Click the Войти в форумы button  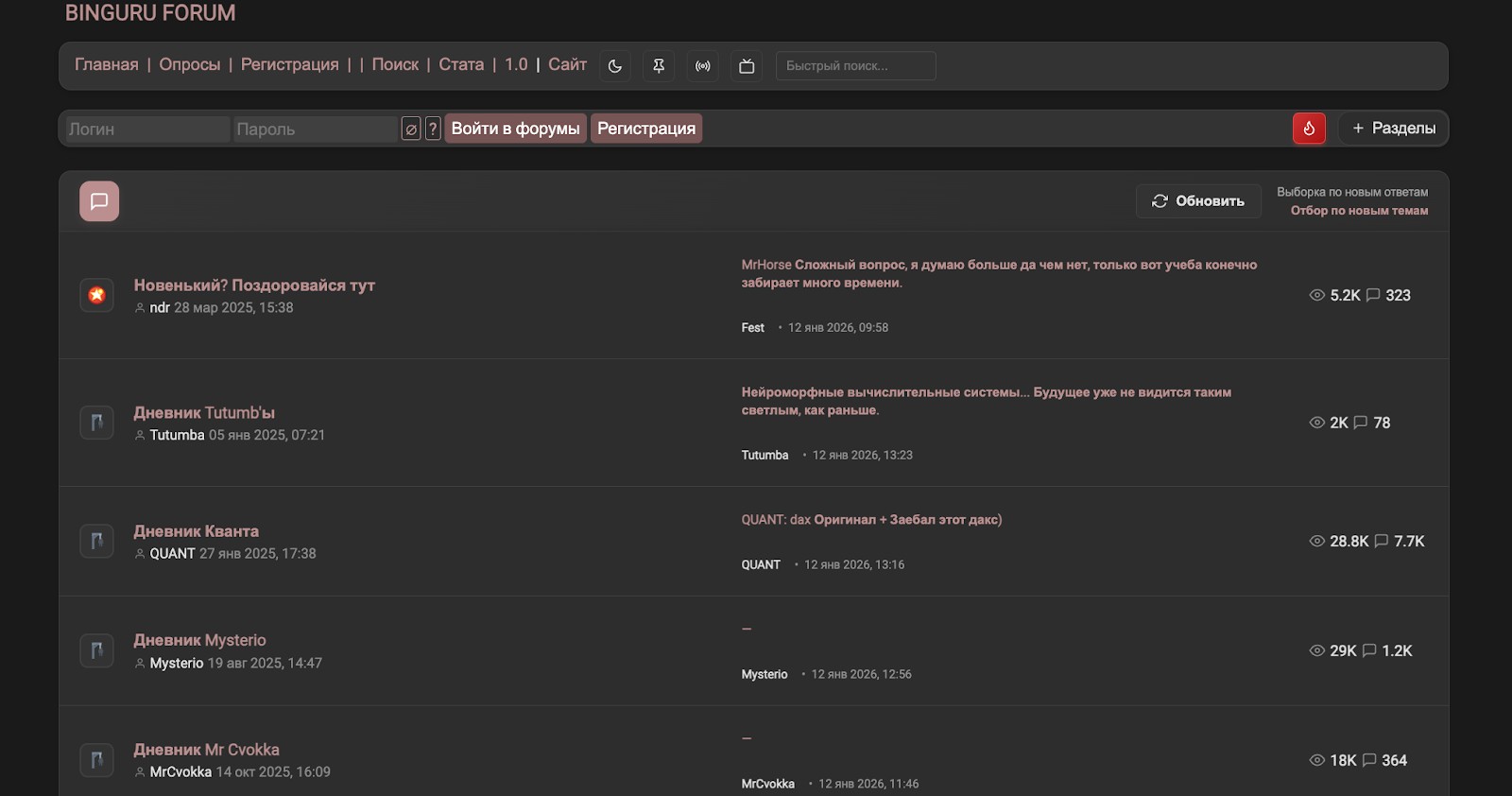click(516, 129)
